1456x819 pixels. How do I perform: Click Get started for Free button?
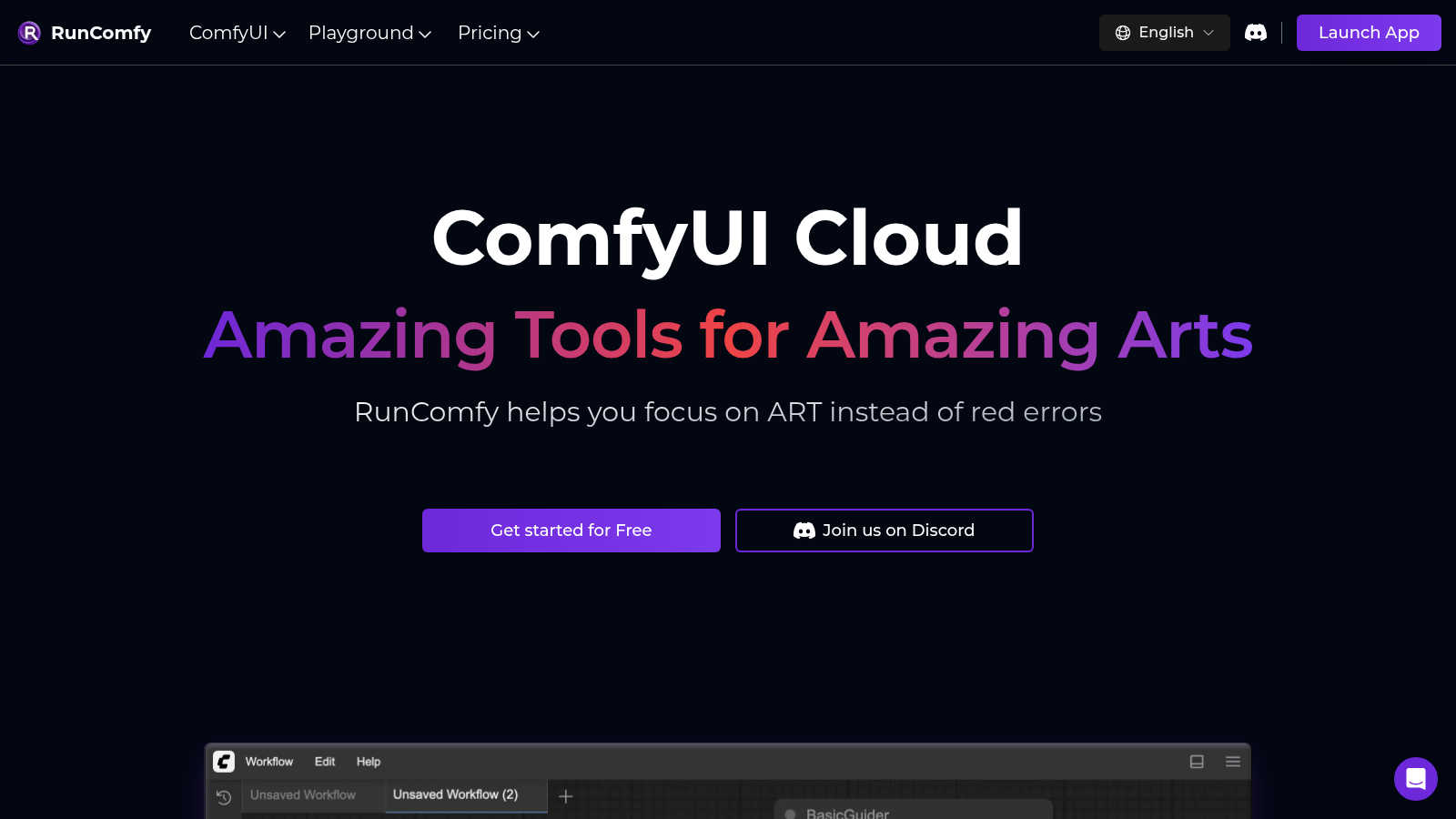coord(571,531)
